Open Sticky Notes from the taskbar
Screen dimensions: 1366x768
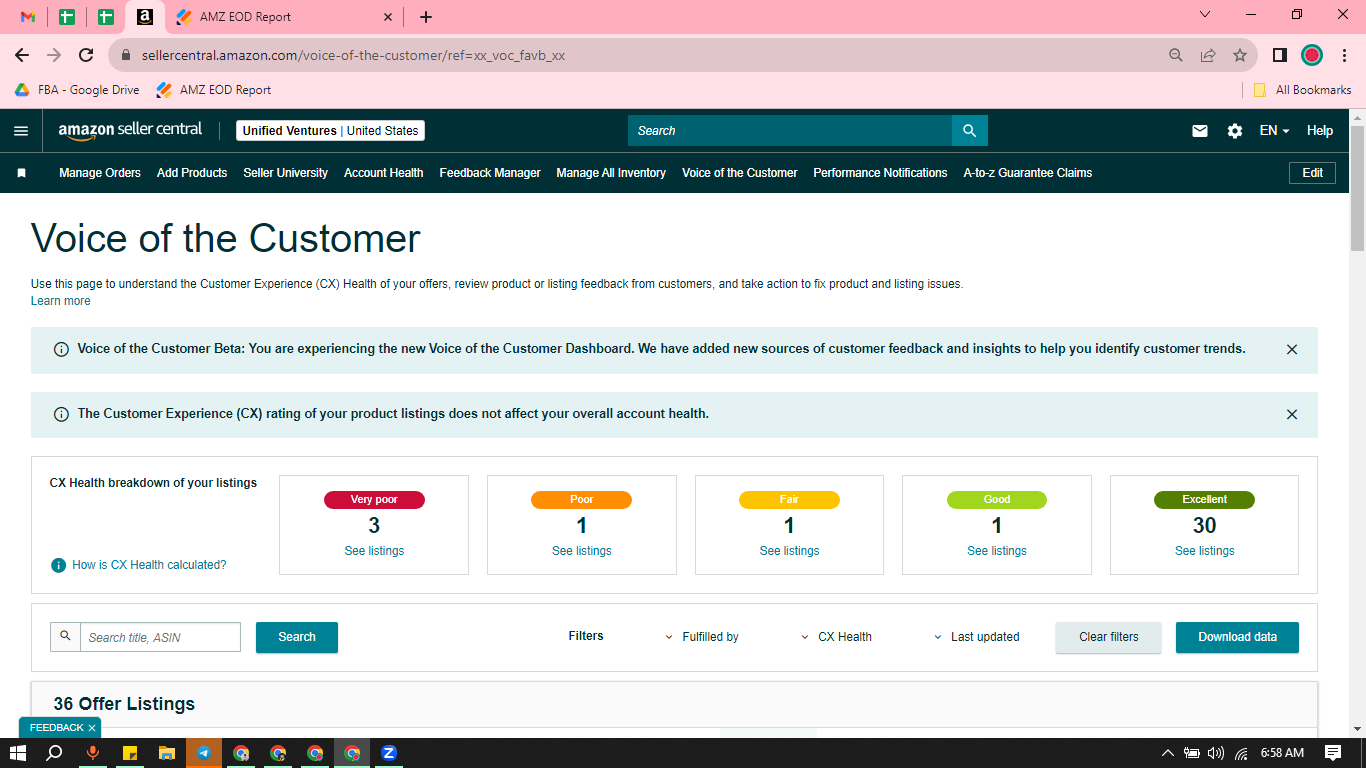click(x=130, y=753)
